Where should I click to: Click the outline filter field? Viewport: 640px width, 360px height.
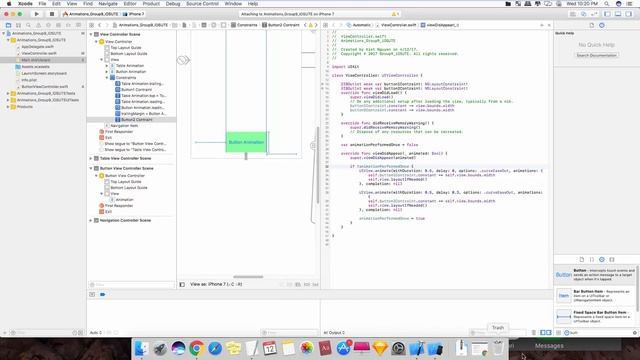click(131, 284)
